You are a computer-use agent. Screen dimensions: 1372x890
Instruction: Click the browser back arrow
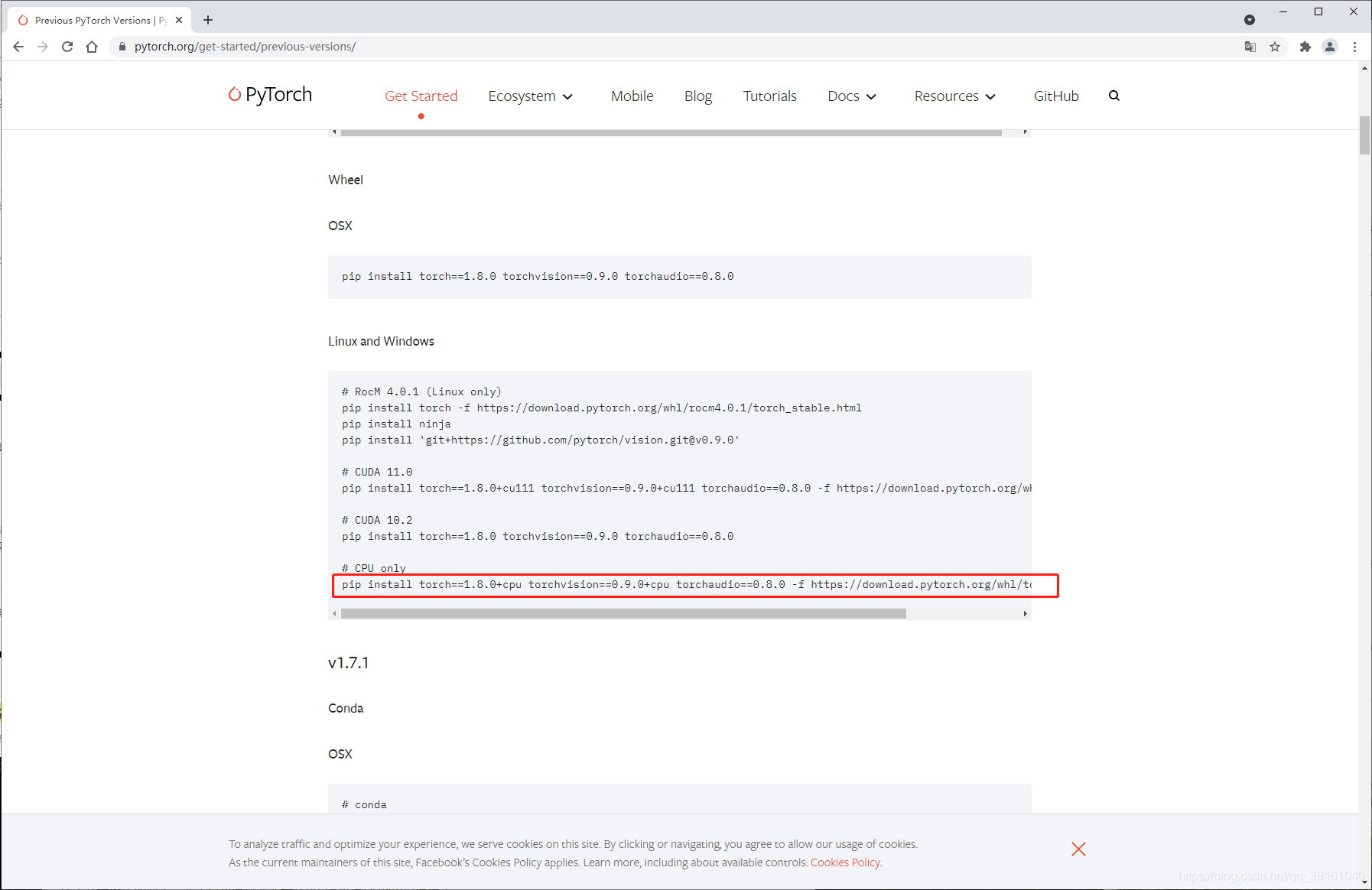tap(18, 47)
